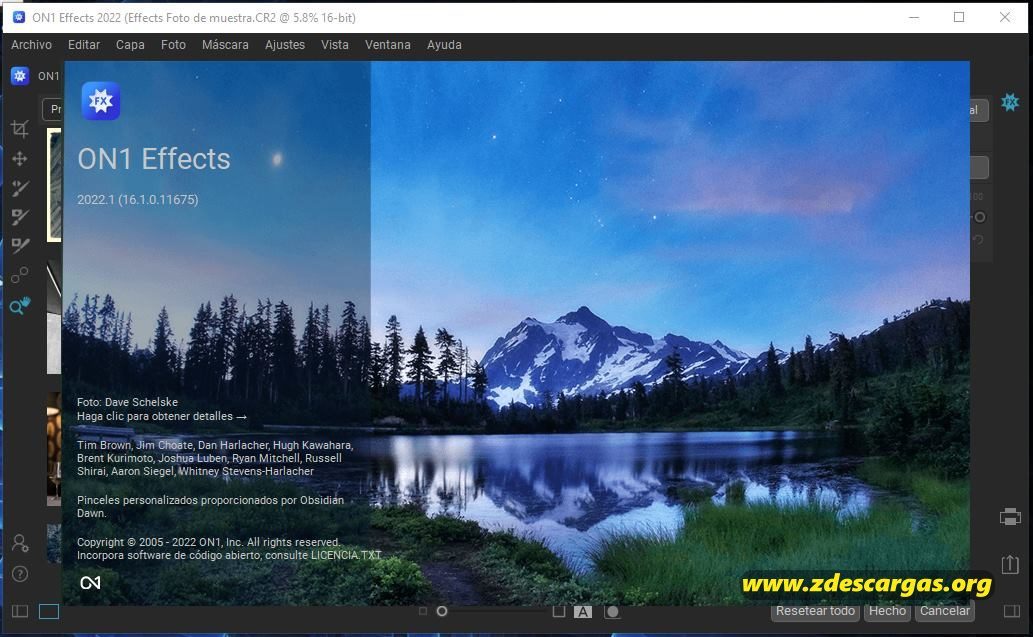
Task: Open the user account icon
Action: 20,543
